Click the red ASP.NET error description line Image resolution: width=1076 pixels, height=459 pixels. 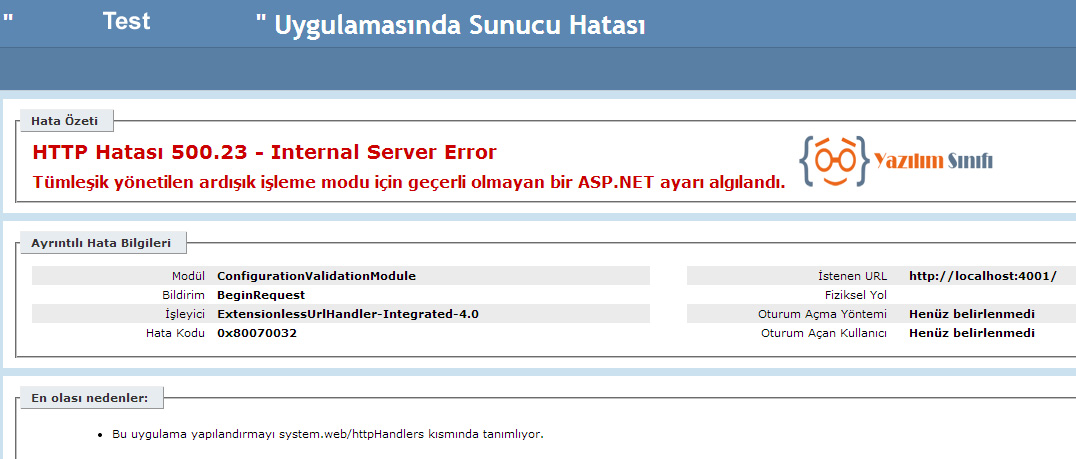pyautogui.click(x=408, y=182)
